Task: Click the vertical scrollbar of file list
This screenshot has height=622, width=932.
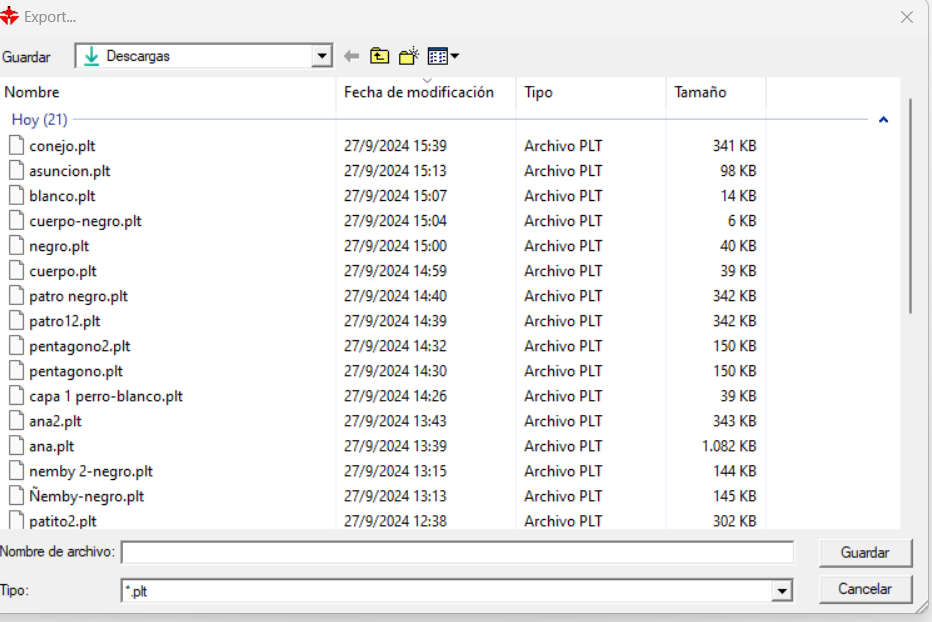Action: point(909,206)
